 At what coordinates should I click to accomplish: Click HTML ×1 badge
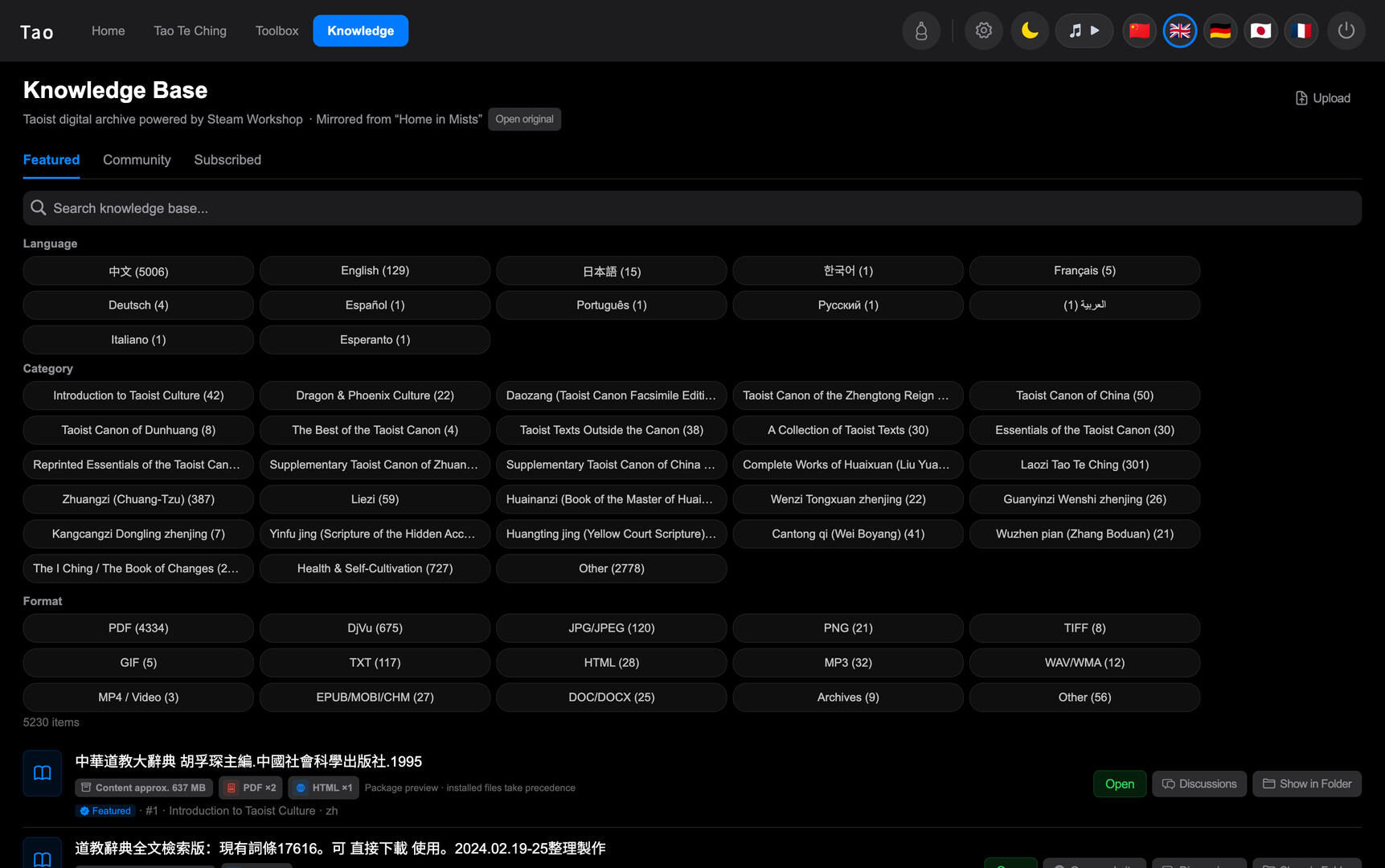click(324, 788)
